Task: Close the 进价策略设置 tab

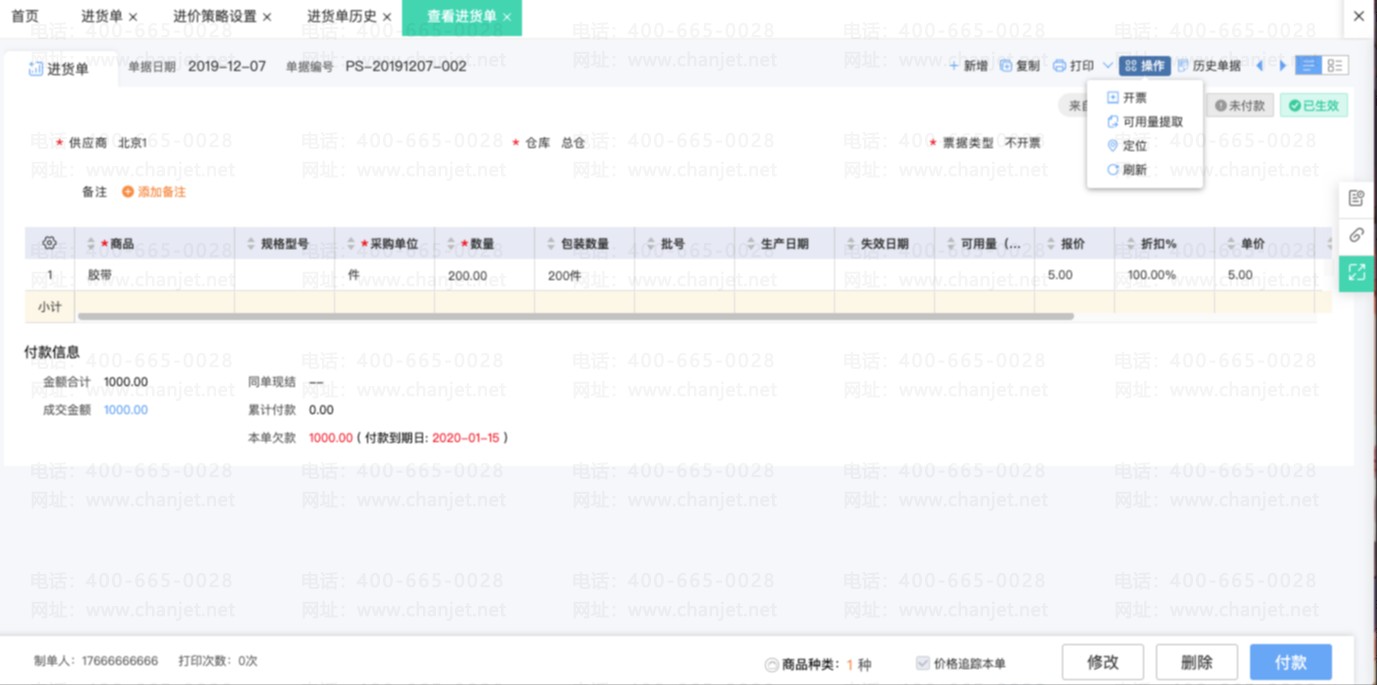Action: (267, 17)
